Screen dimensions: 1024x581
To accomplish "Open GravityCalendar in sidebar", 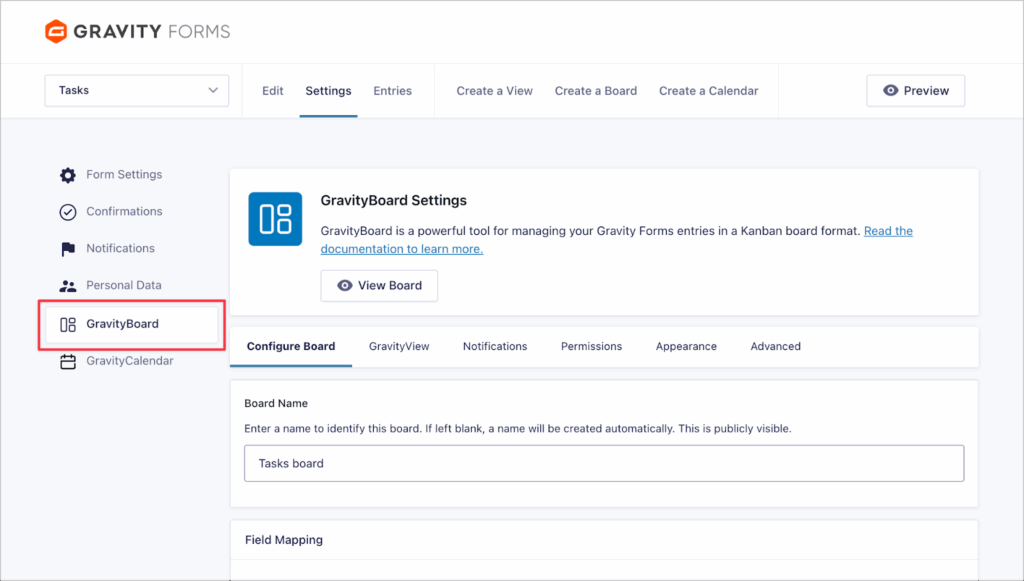I will (131, 361).
